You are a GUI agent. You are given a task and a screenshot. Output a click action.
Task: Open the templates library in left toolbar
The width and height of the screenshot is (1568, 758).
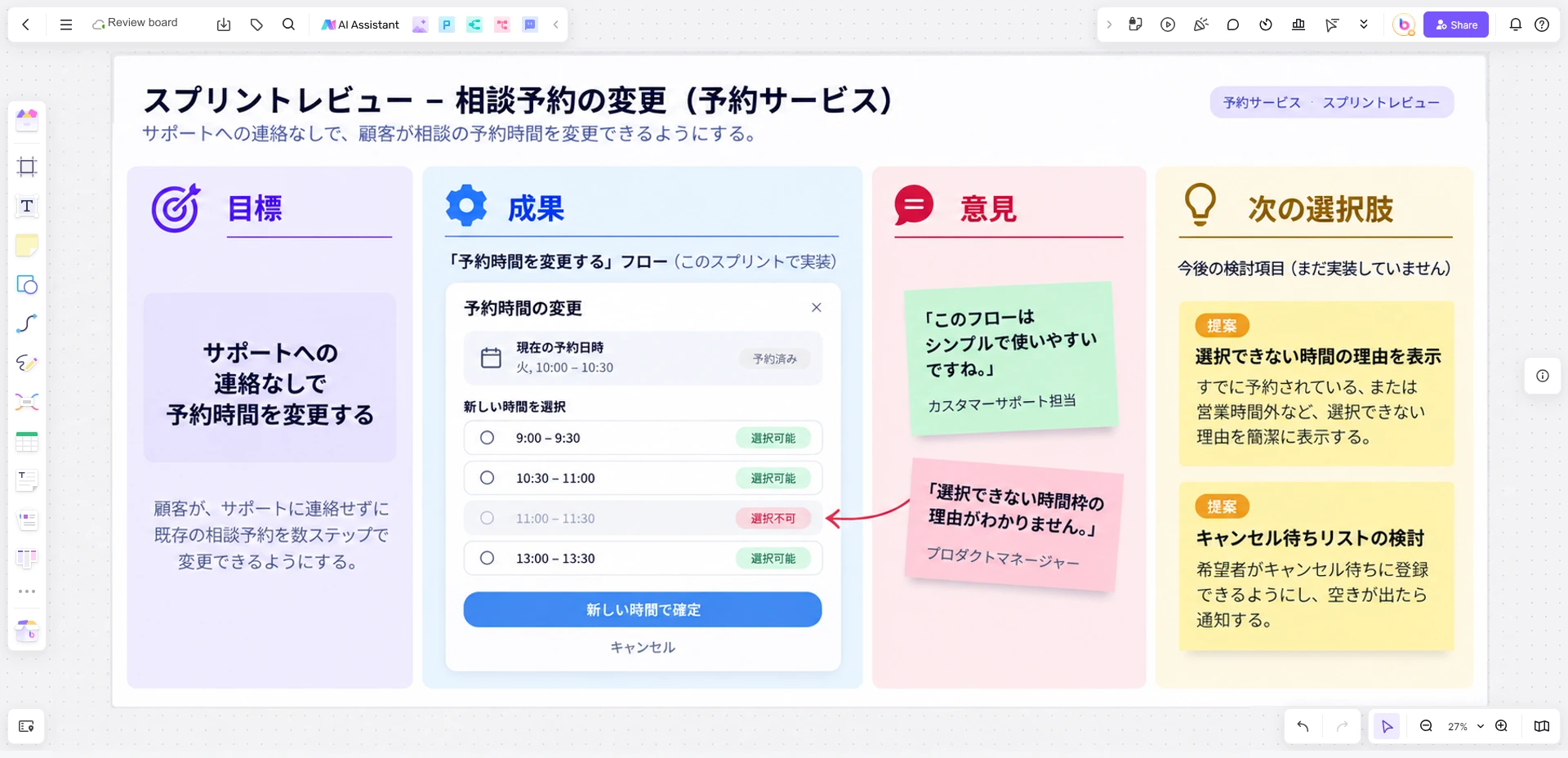[27, 120]
